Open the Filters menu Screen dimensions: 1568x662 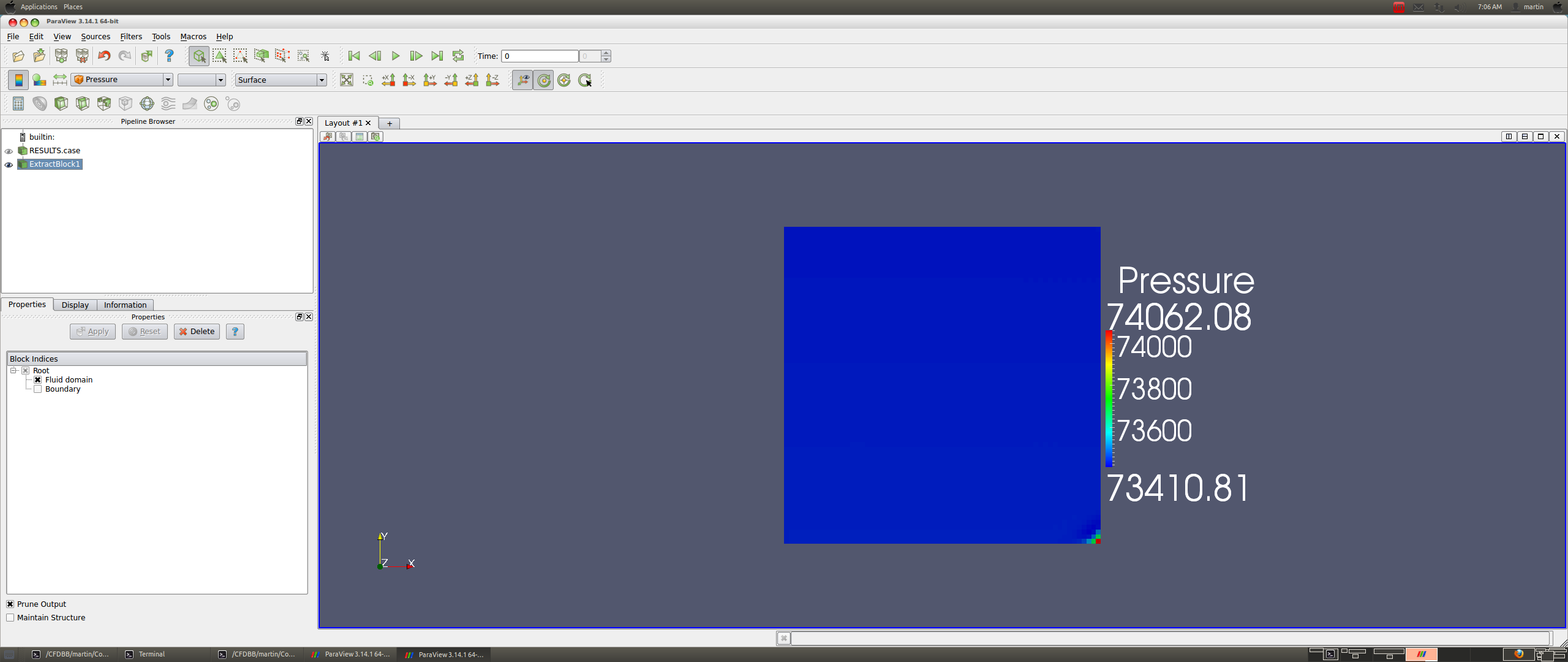pyautogui.click(x=130, y=37)
